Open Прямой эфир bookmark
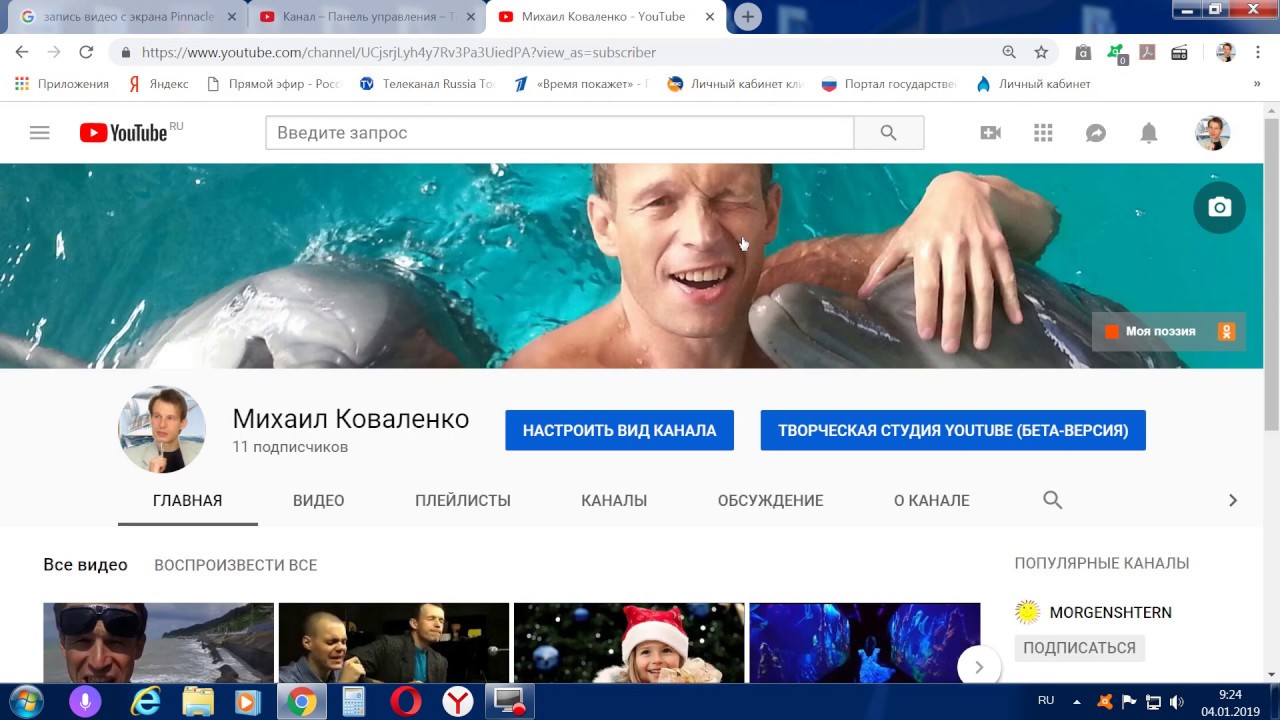 point(274,84)
